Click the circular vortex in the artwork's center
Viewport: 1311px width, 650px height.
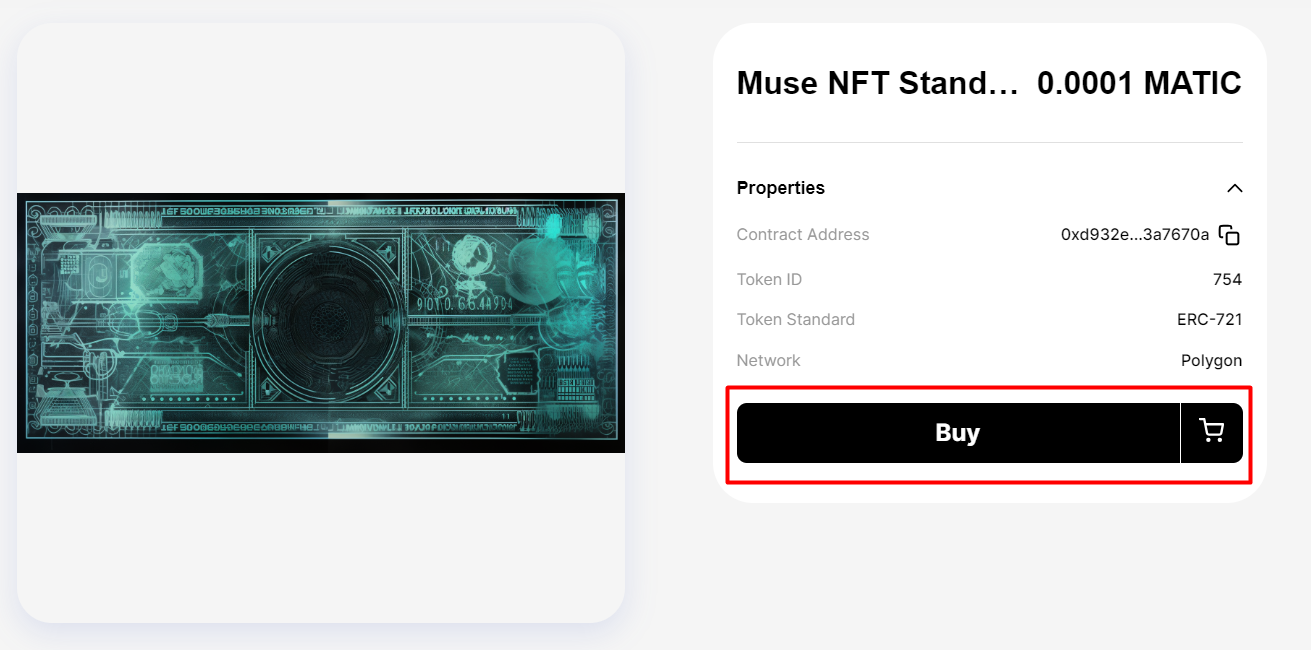[x=329, y=323]
